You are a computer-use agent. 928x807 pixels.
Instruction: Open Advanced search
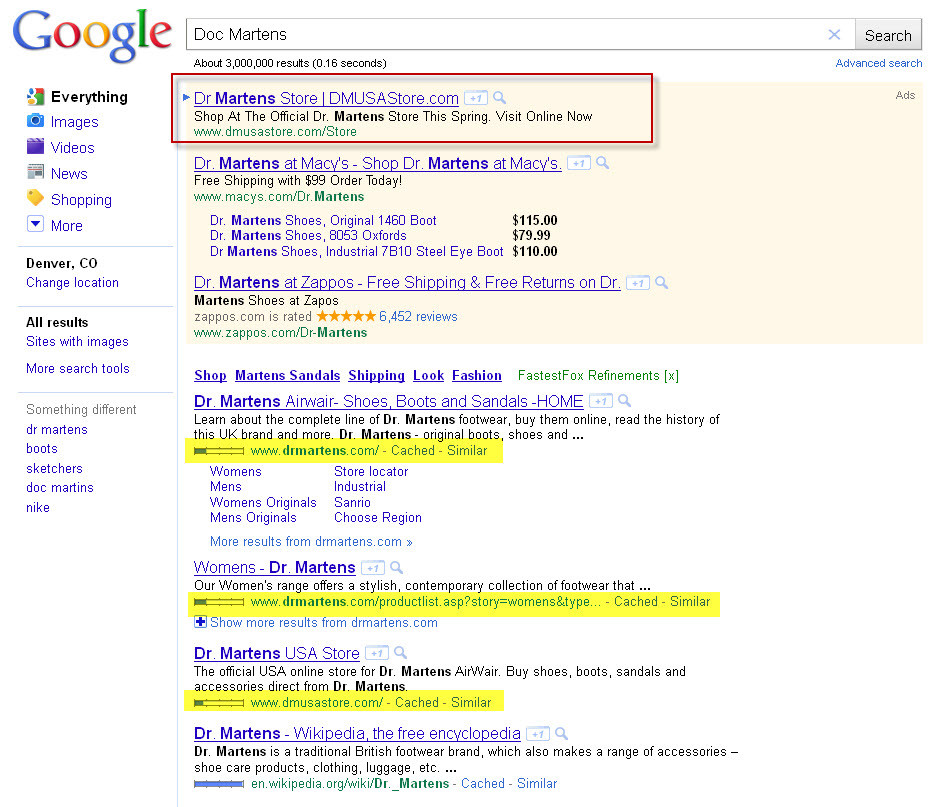click(x=878, y=63)
